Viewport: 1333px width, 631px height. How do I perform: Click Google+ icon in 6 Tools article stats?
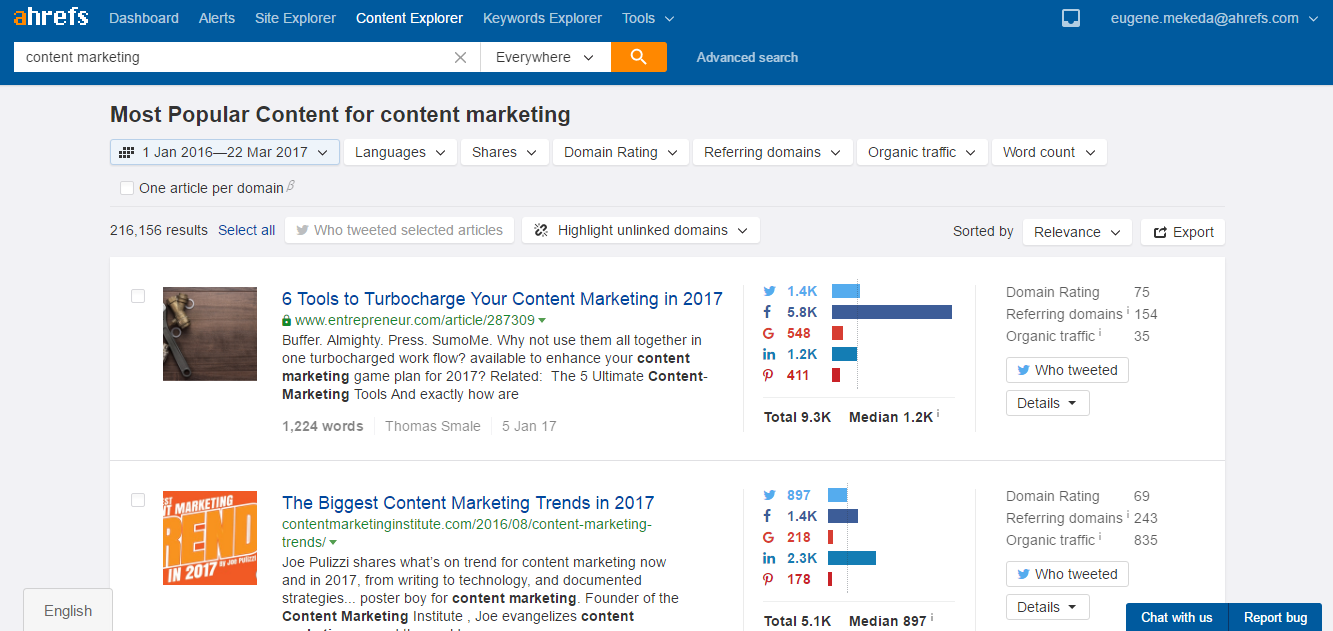768,333
